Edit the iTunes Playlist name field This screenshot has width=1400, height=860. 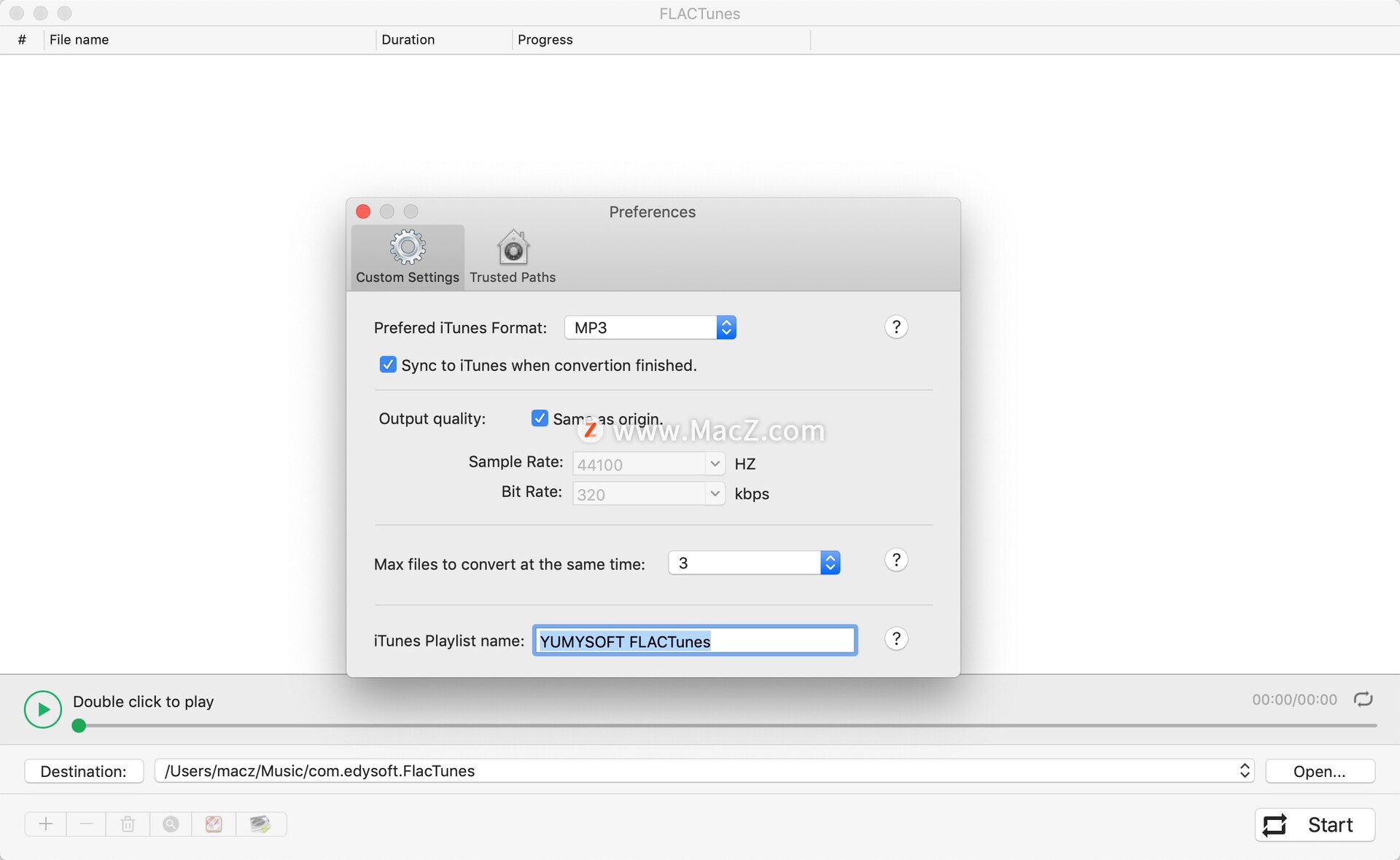(x=694, y=641)
